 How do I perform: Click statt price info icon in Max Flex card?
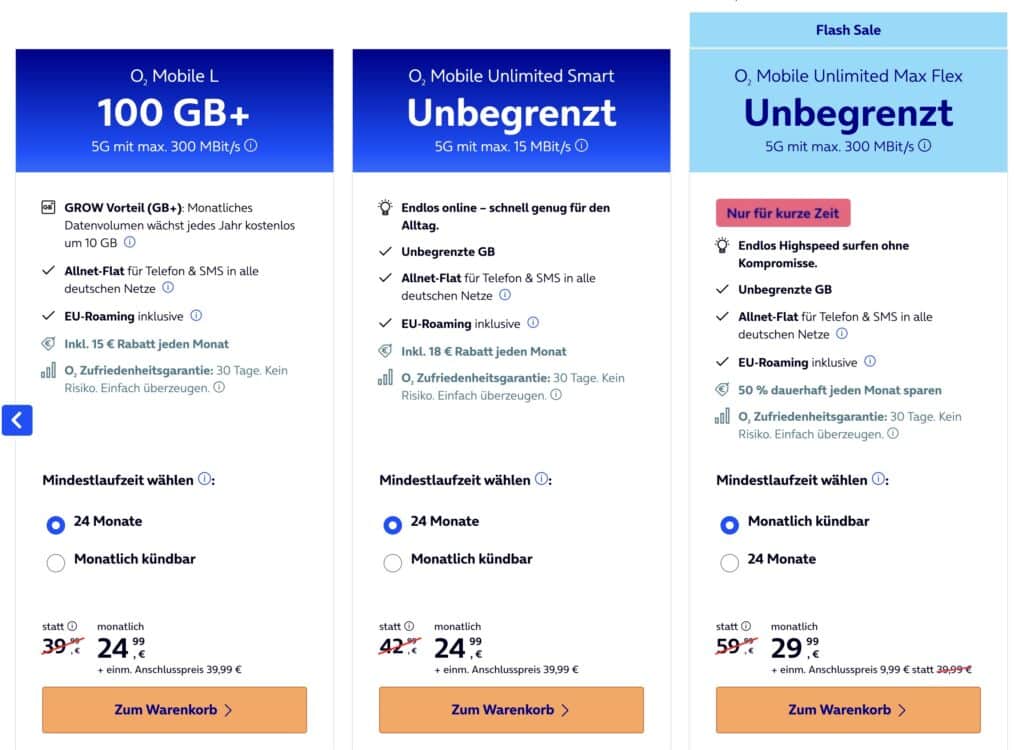coord(745,627)
